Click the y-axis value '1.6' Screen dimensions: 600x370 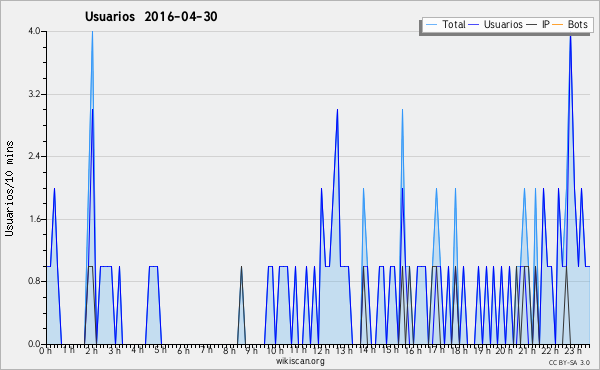[34, 219]
